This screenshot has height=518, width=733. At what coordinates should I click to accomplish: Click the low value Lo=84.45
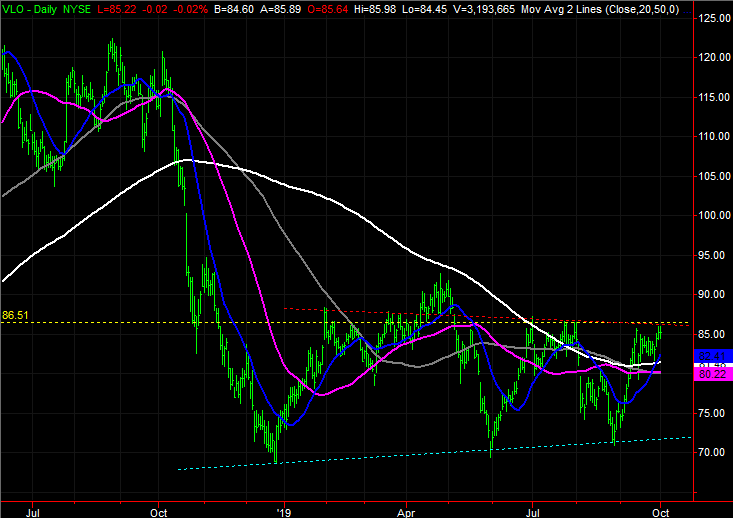[426, 9]
